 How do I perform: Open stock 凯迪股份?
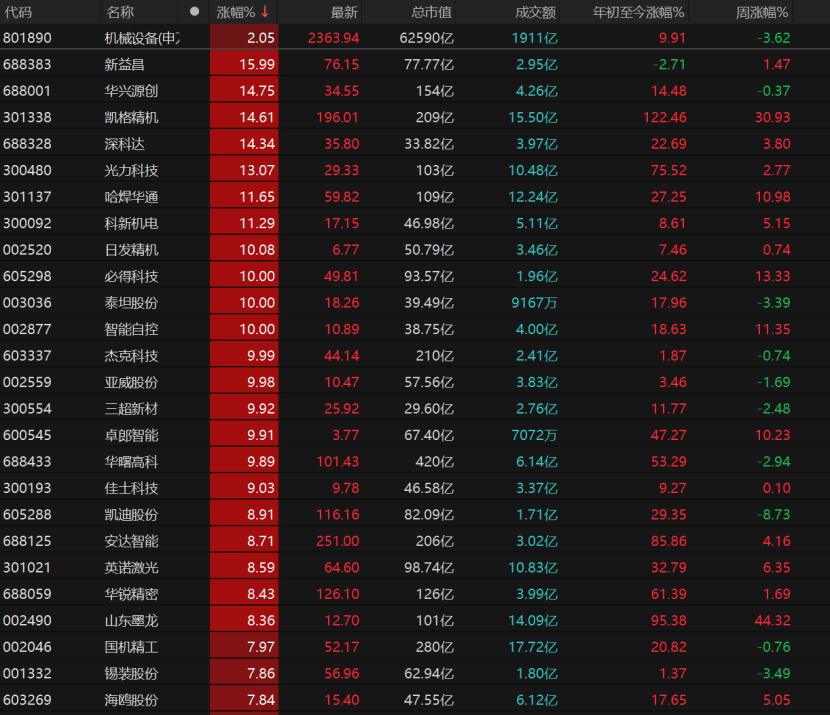[x=131, y=514]
